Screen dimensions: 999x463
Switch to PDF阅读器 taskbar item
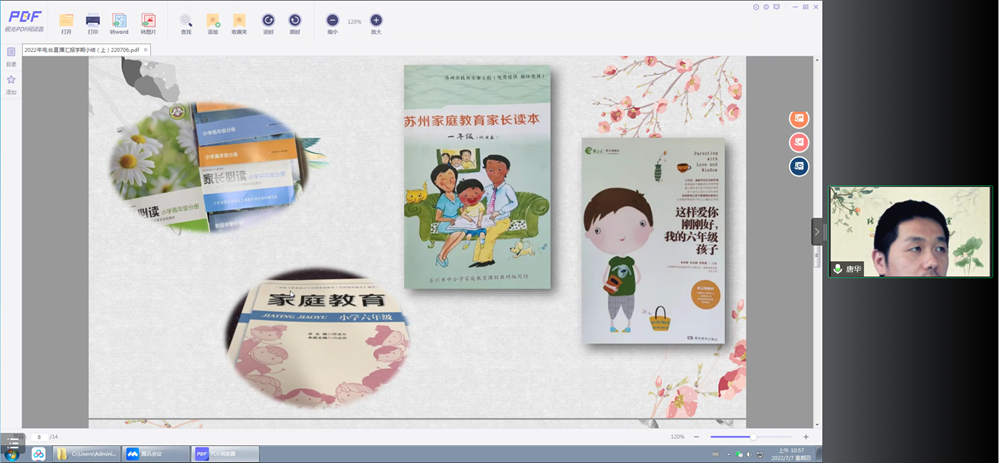[226, 454]
